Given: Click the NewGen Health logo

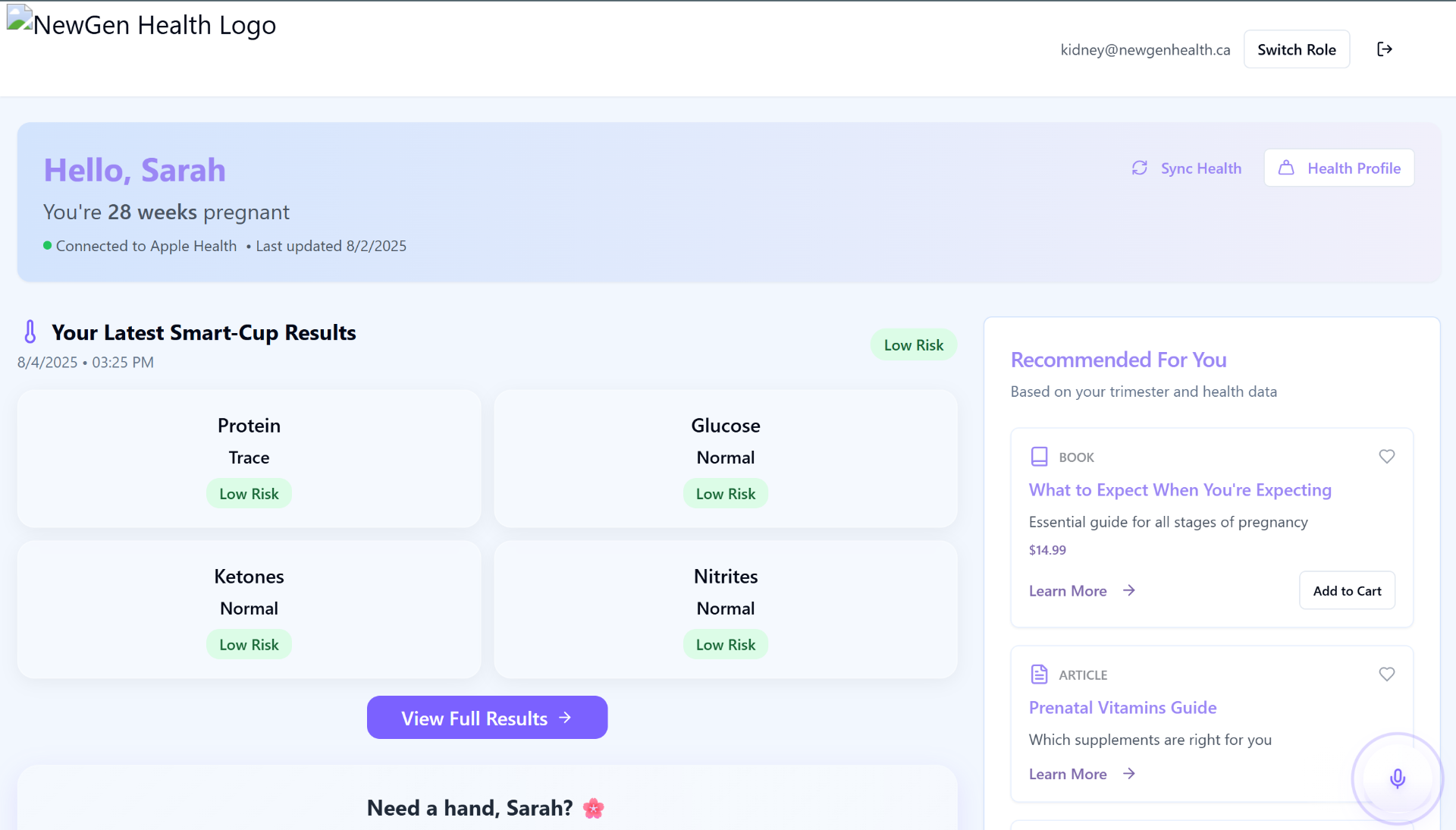Looking at the screenshot, I should point(142,24).
